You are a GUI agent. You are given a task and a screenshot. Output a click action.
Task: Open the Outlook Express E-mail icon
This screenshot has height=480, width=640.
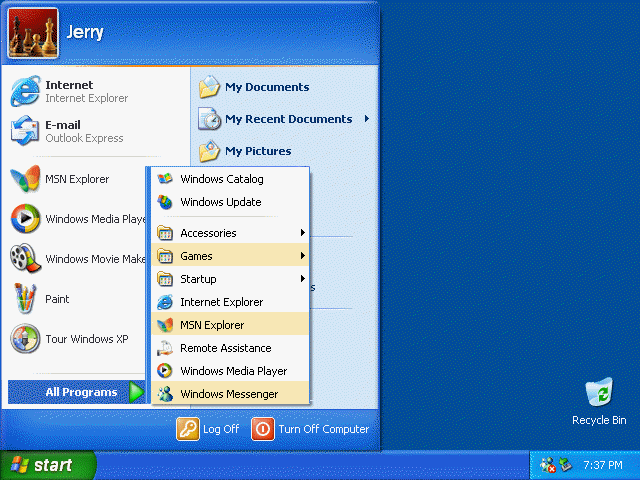click(x=25, y=131)
